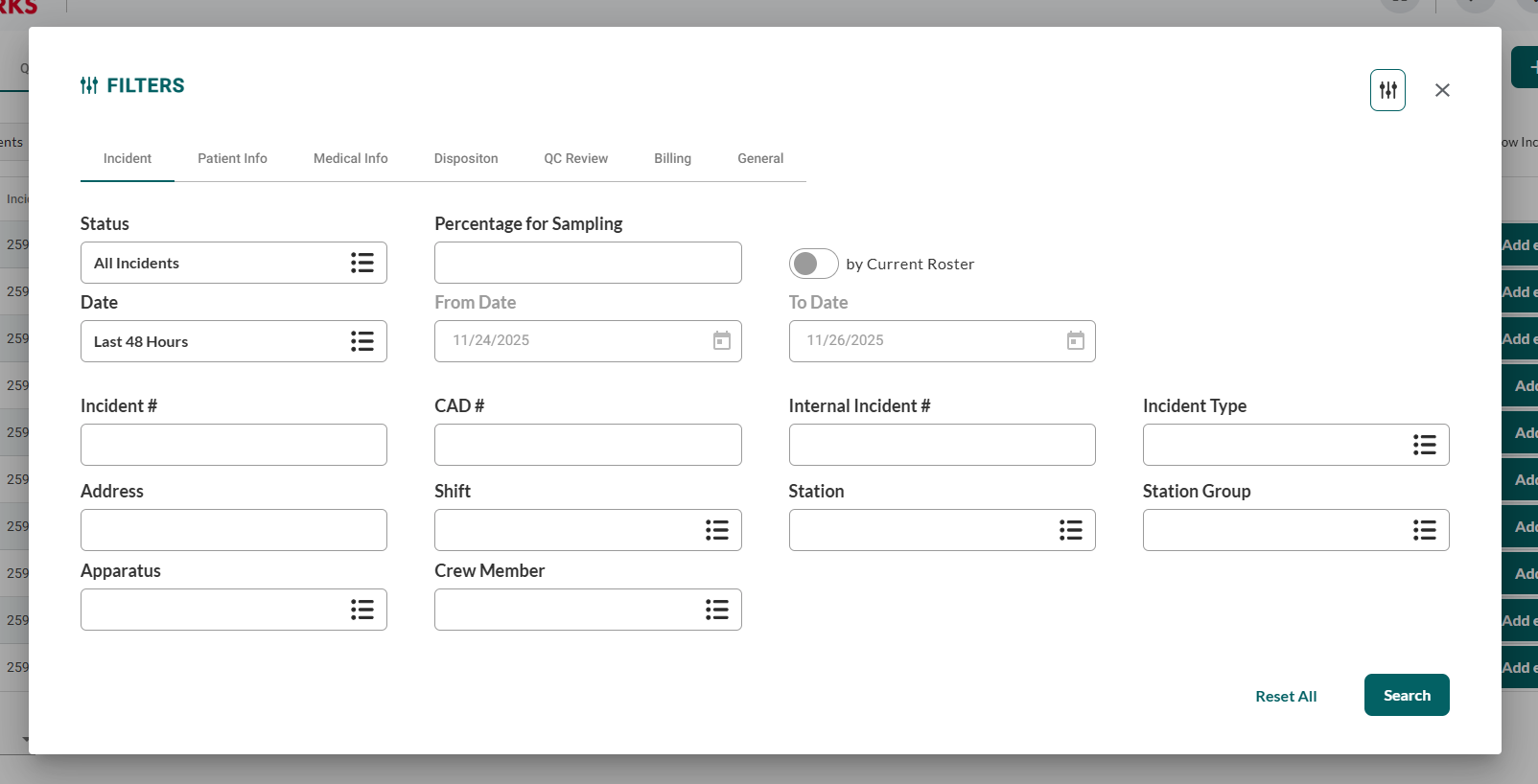This screenshot has width=1538, height=784.
Task: Toggle the by Current Roster switch
Action: coord(813,264)
